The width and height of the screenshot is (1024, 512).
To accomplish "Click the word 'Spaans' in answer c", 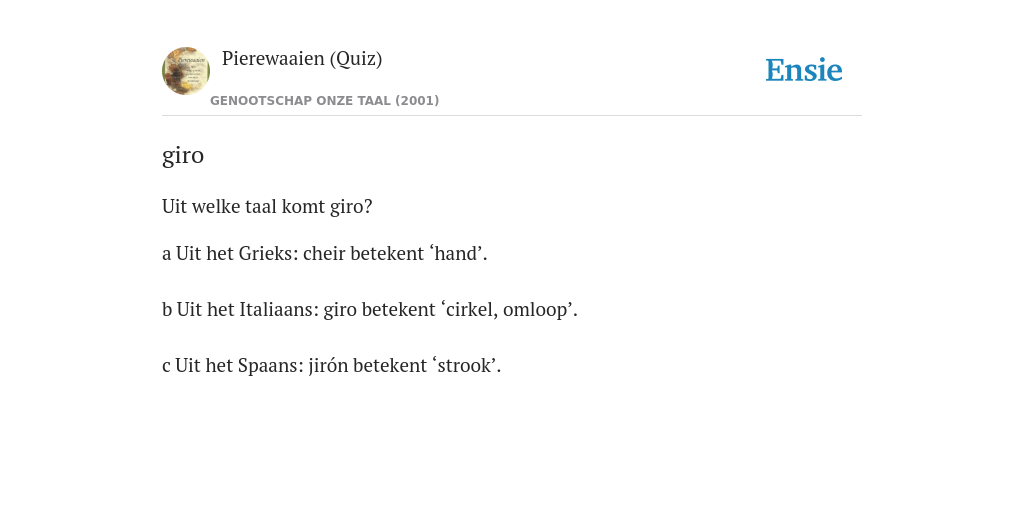I will point(269,365).
